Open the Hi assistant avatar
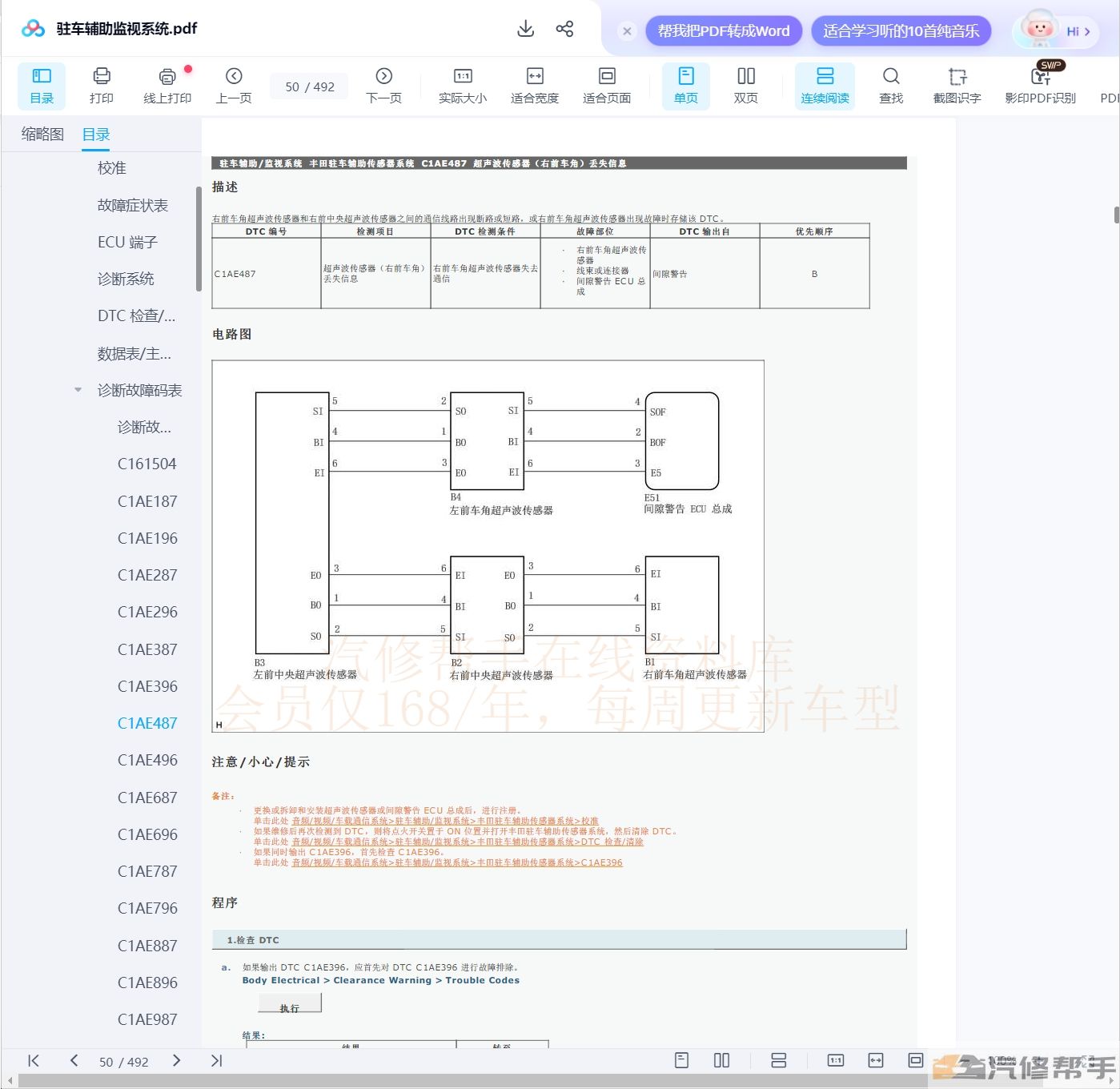 (1055, 30)
